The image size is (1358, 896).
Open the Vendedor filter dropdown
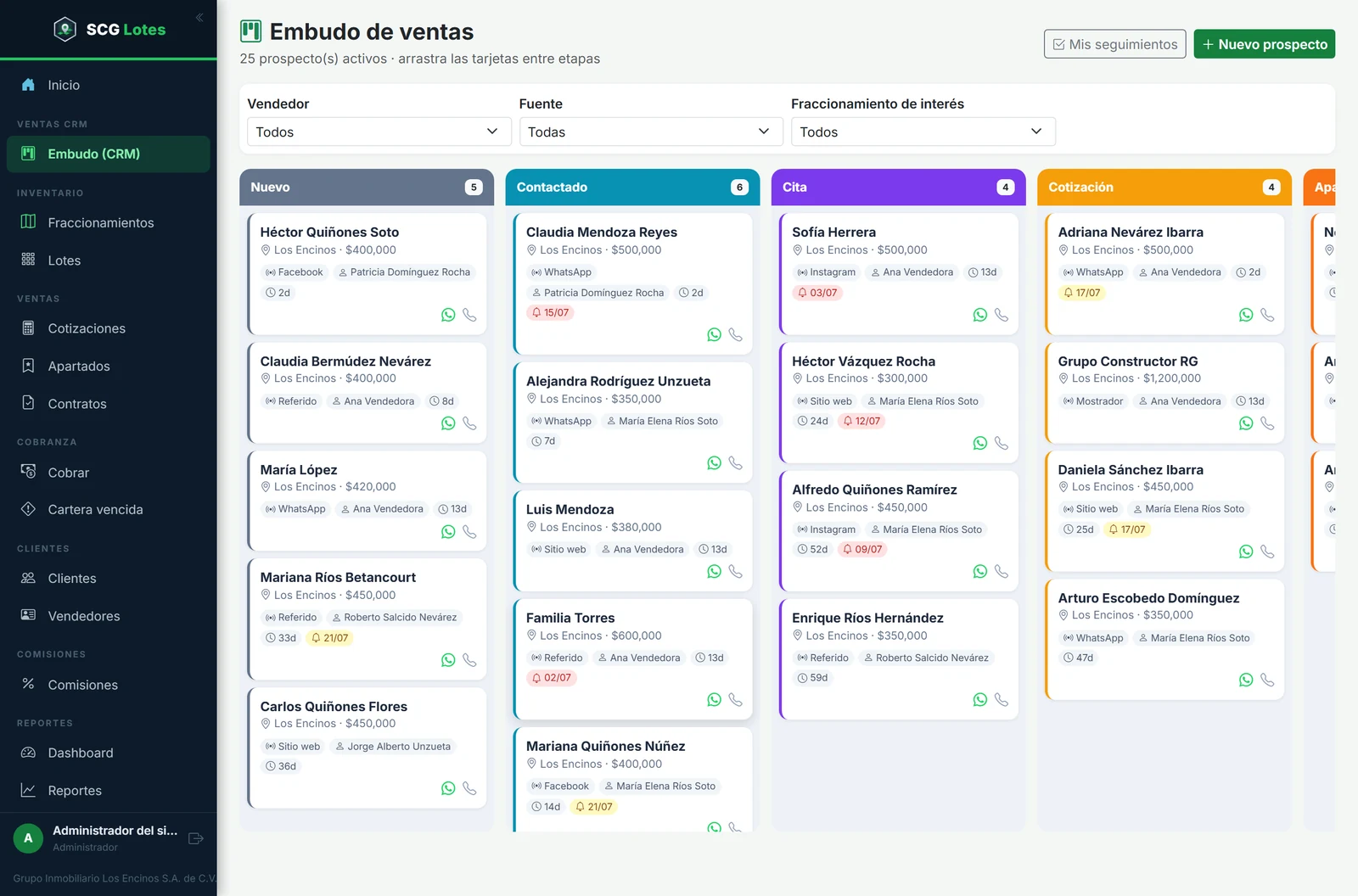379,132
